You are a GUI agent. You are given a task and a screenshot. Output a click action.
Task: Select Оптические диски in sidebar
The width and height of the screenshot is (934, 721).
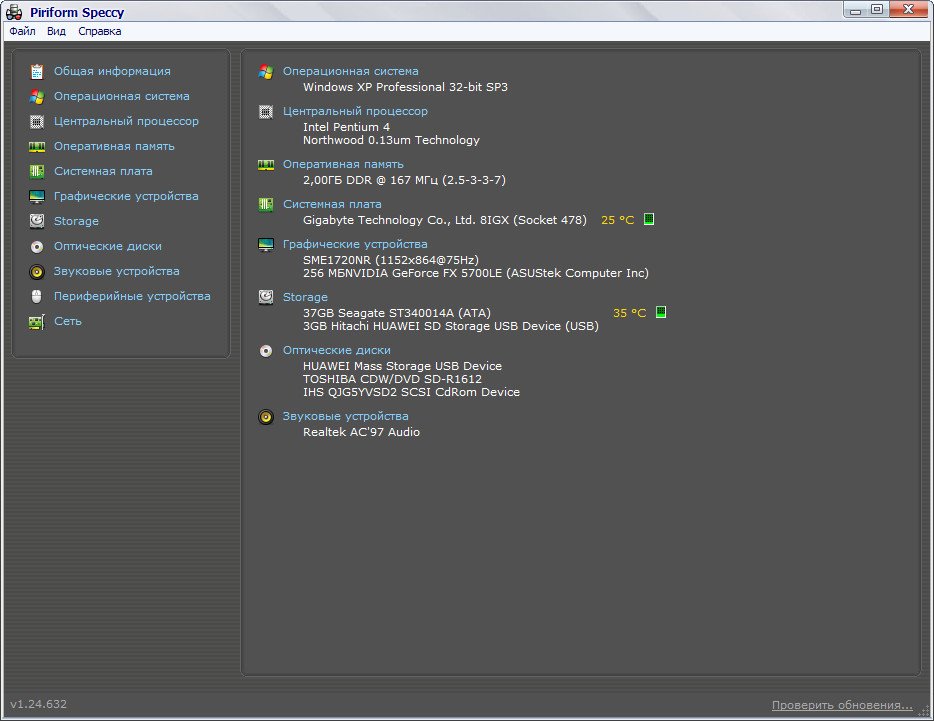(107, 246)
